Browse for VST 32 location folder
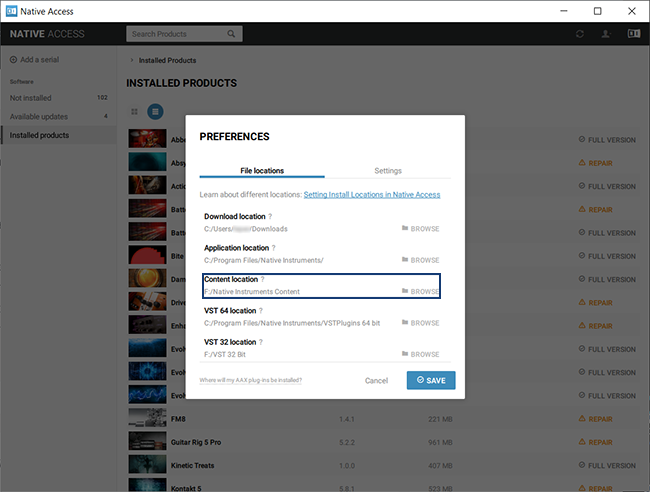The width and height of the screenshot is (650, 492). coord(420,354)
